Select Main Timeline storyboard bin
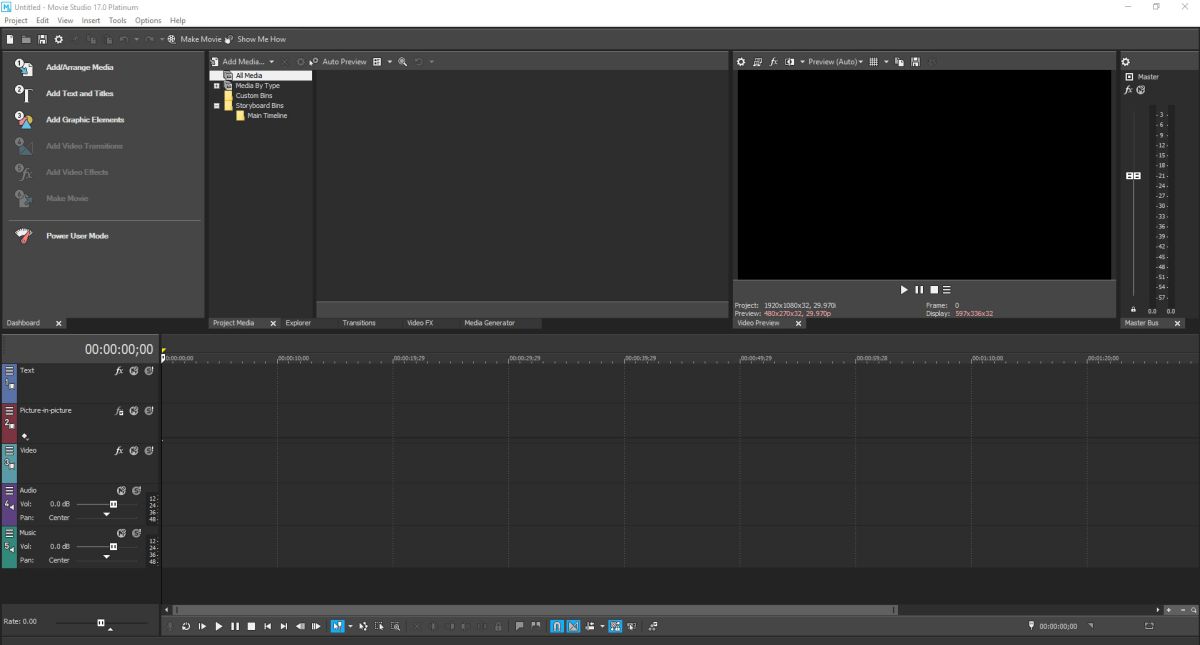This screenshot has width=1200, height=645. click(x=266, y=116)
